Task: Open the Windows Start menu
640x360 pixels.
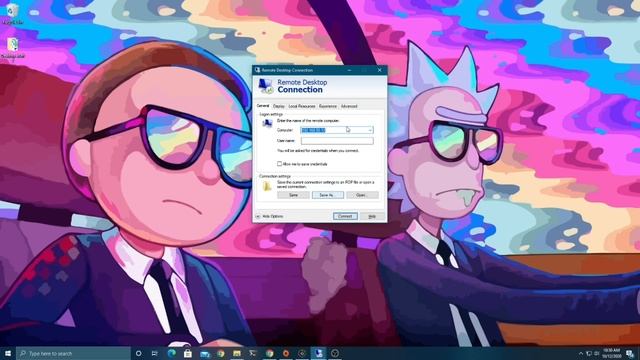Action: (x=8, y=353)
